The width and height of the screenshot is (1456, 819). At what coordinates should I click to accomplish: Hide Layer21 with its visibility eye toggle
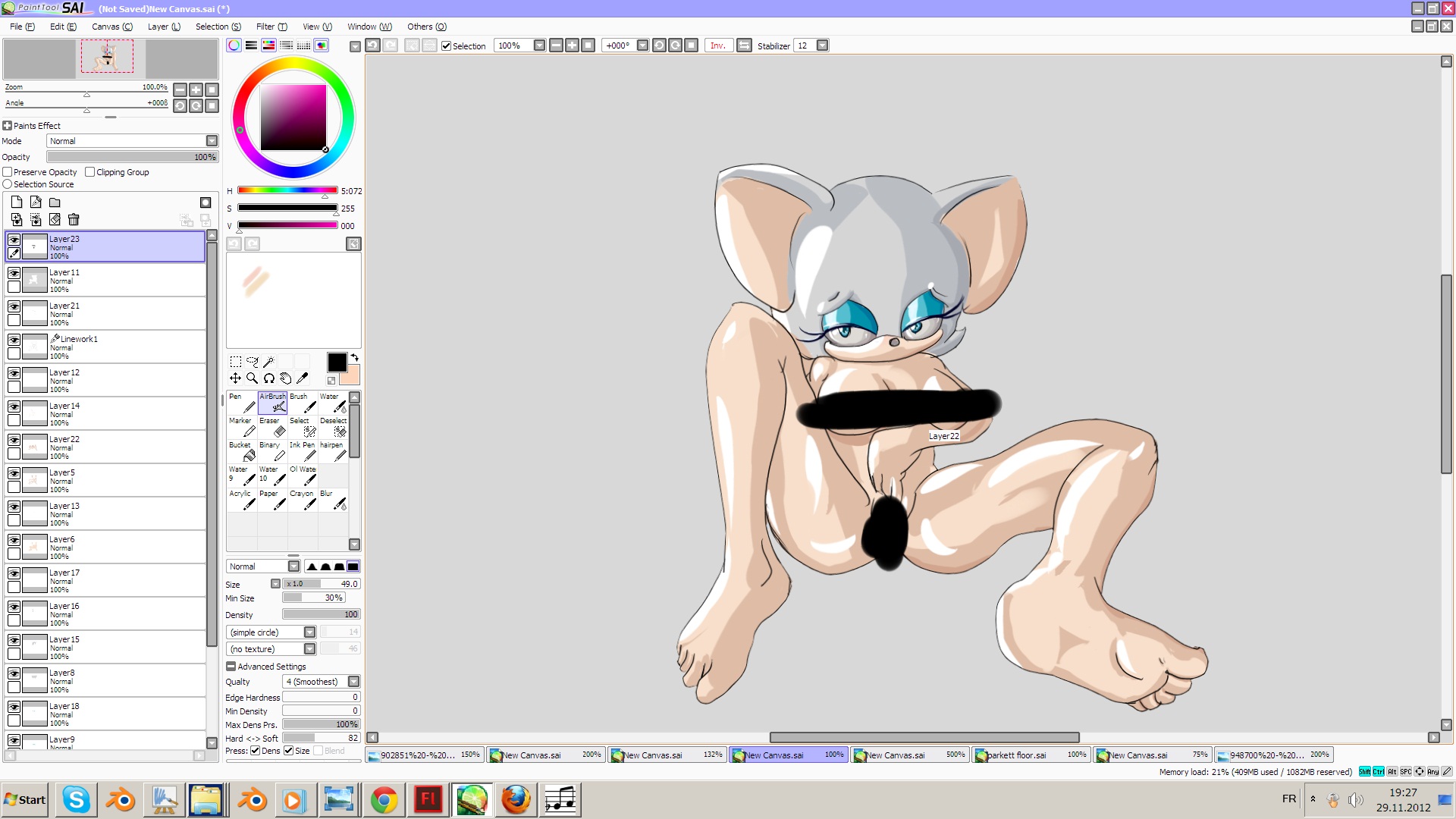pos(14,306)
